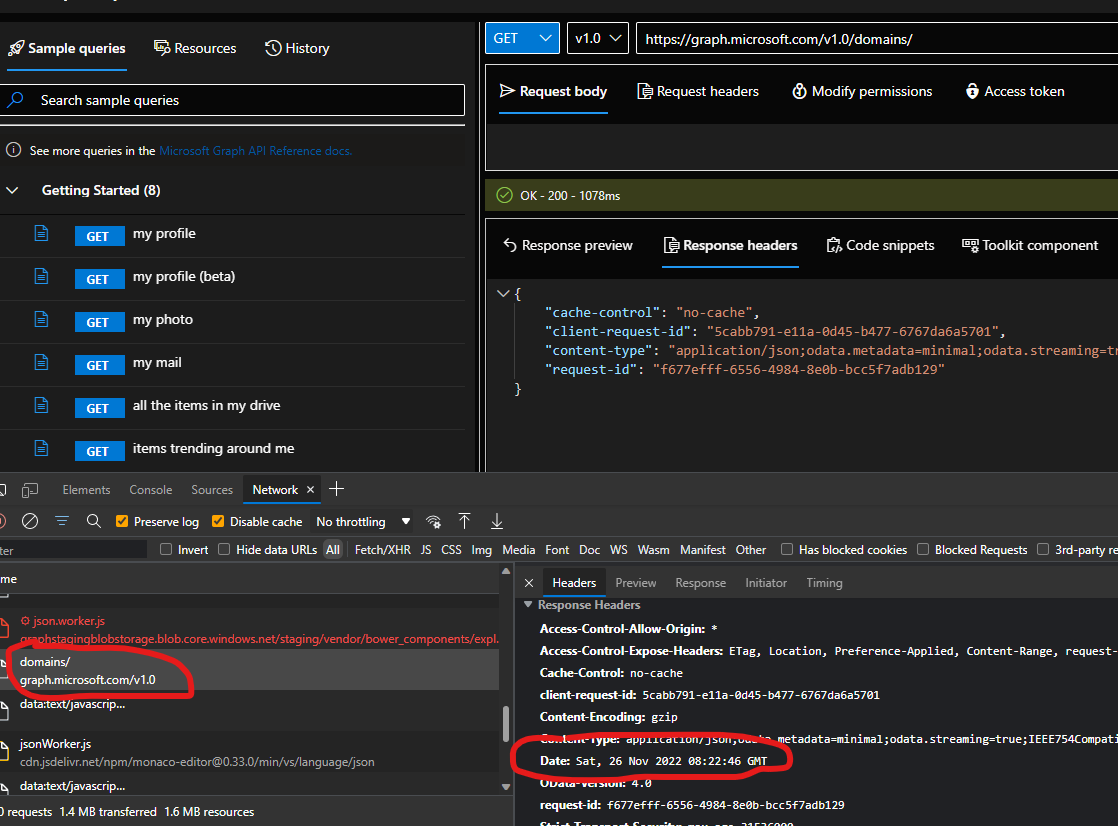This screenshot has width=1118, height=826.
Task: Click the Search sample queries input field
Action: (230, 100)
